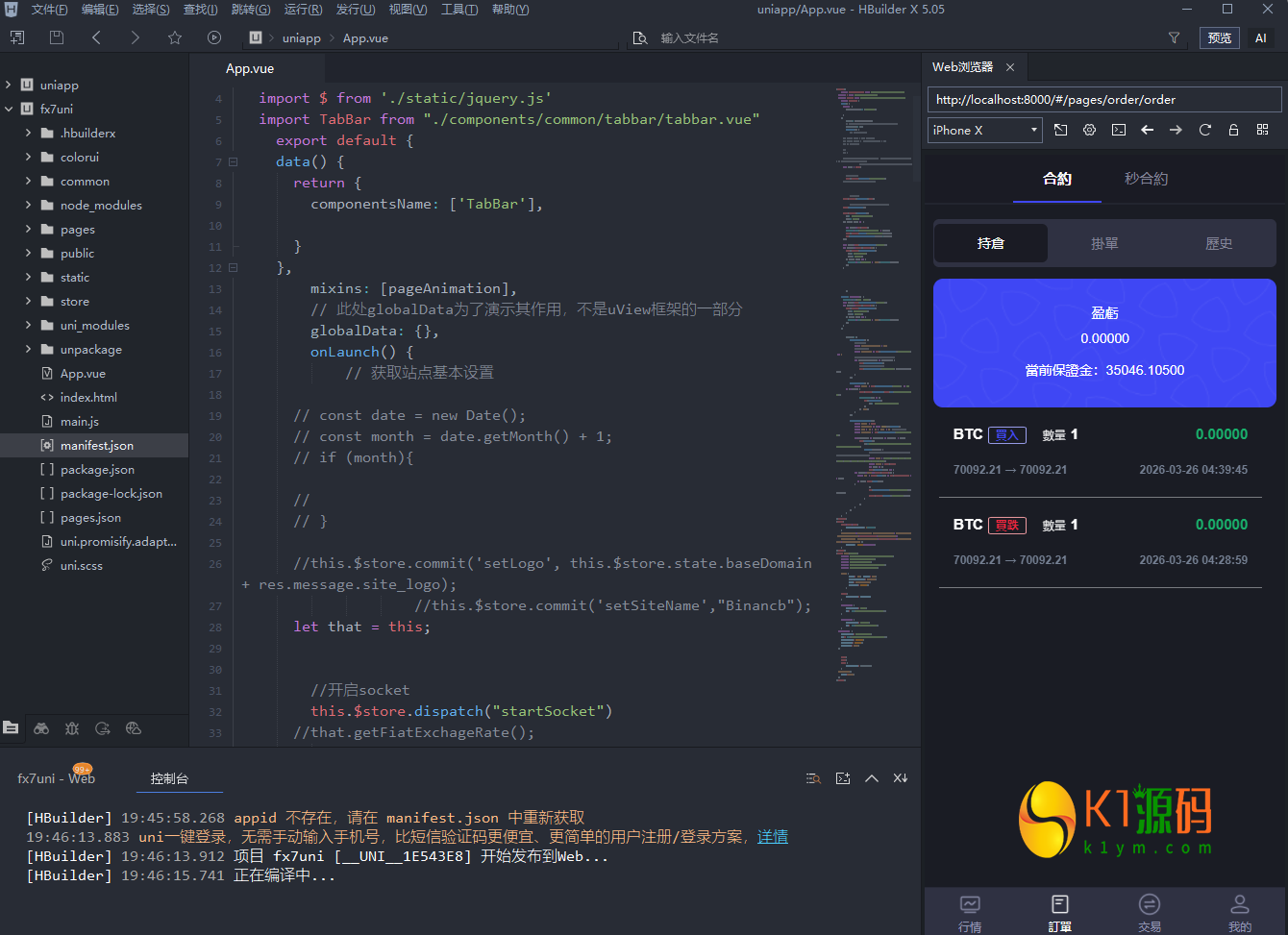1288x935 pixels.
Task: Expand the node_modules folder
Action: pos(28,206)
